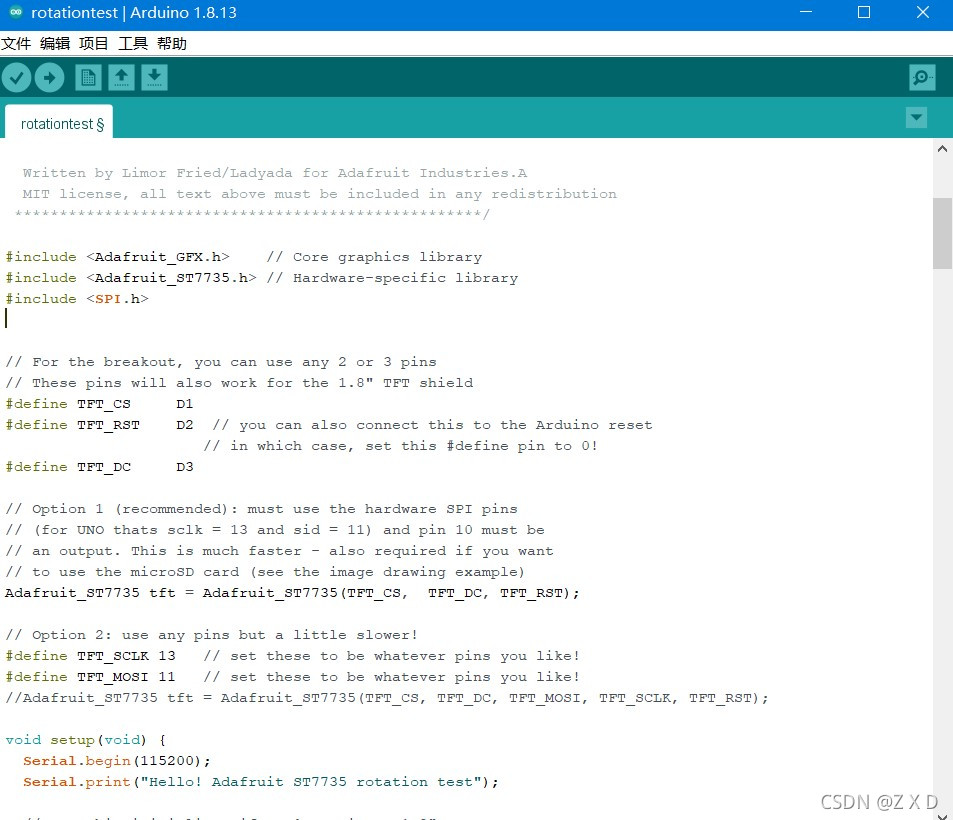Click the comment '// Option 2: use any pins'

212,635
